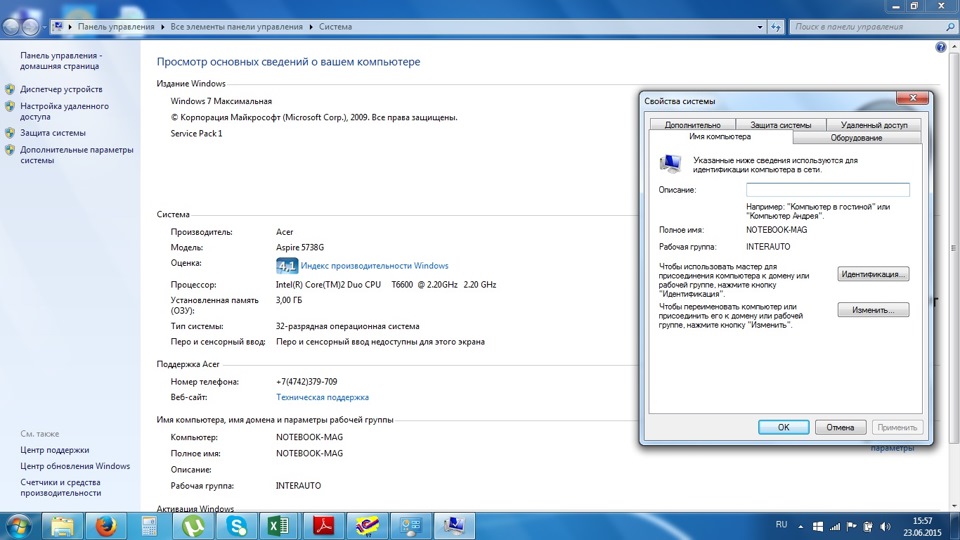Open Windows Performance Index link

click(x=374, y=266)
